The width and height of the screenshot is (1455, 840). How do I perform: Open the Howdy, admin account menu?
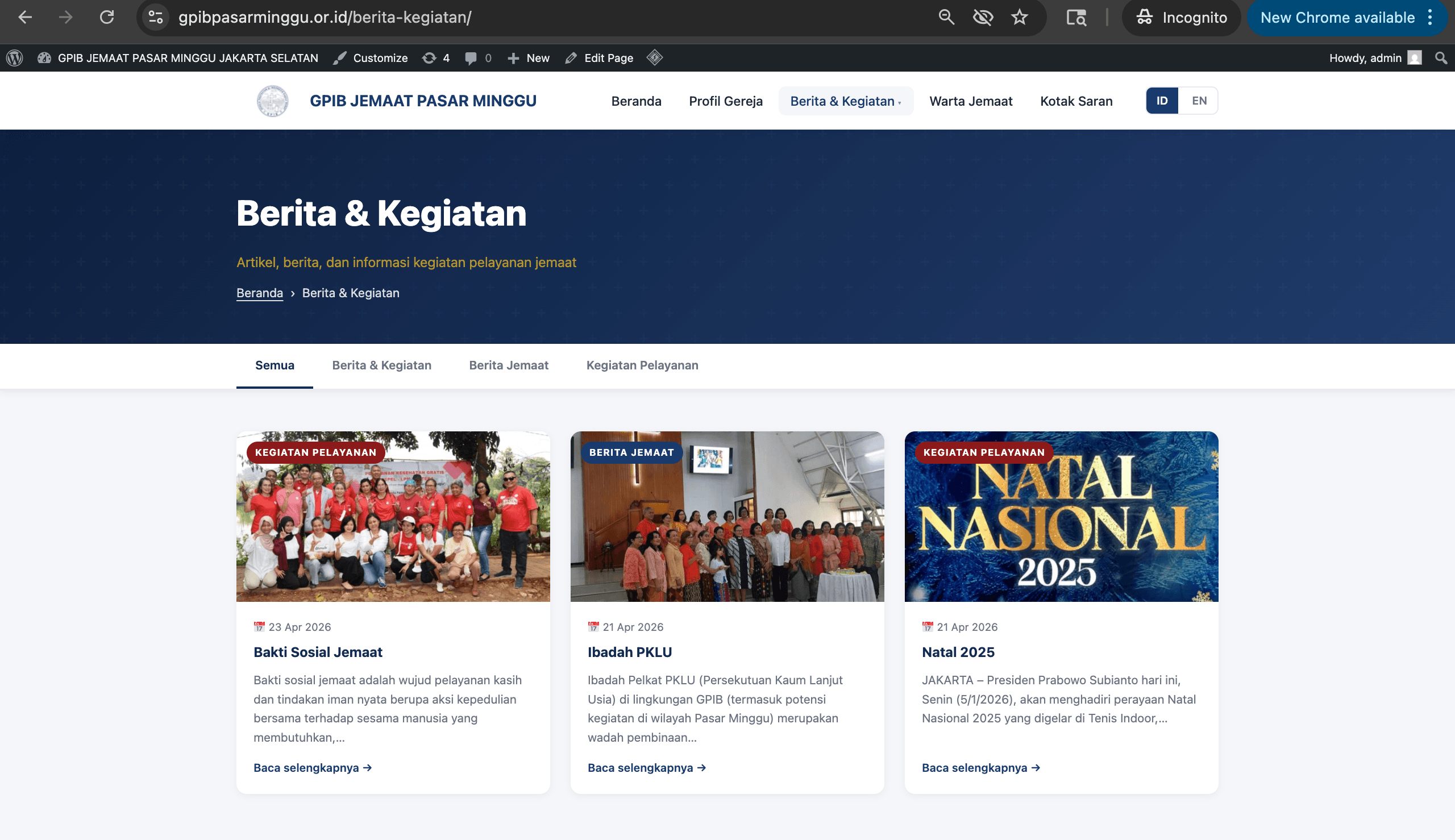(1375, 58)
